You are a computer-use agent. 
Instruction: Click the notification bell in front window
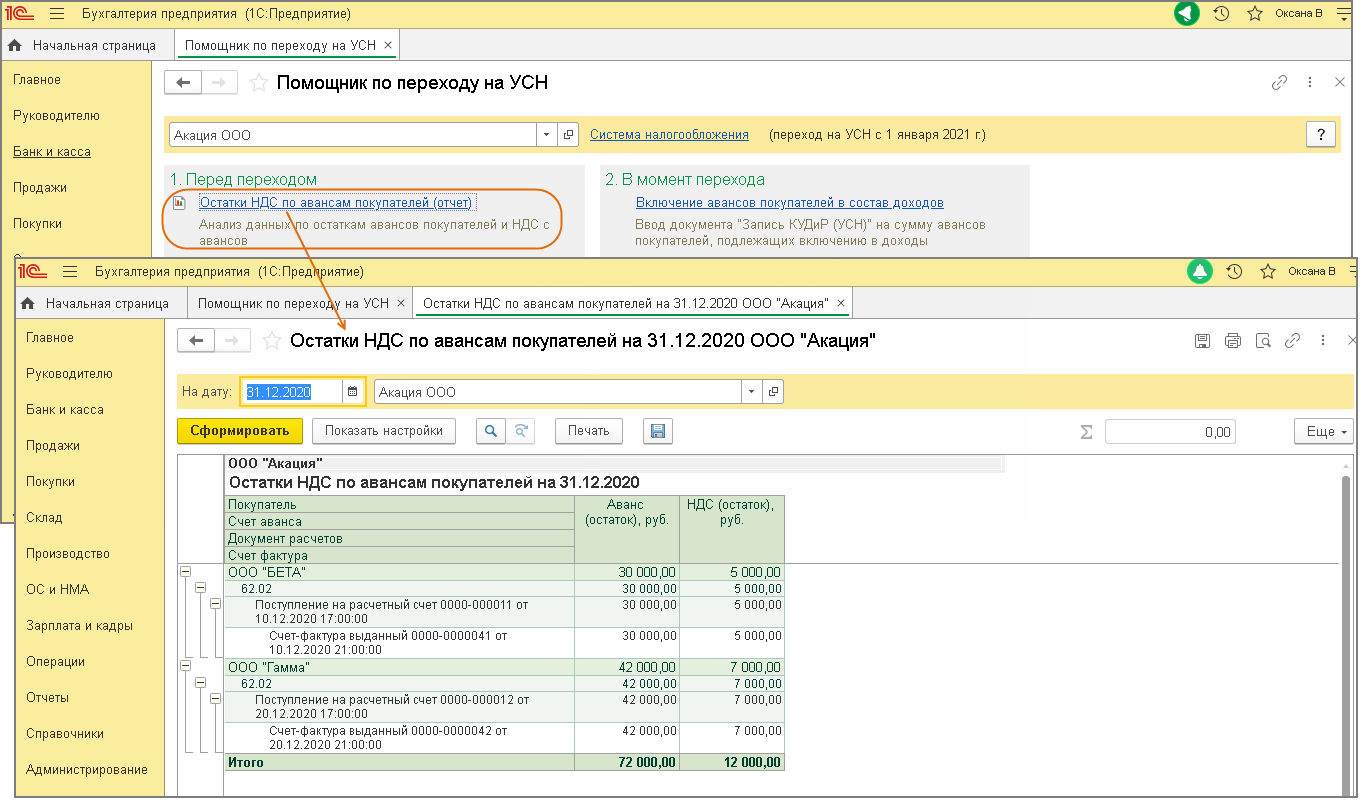click(1200, 271)
